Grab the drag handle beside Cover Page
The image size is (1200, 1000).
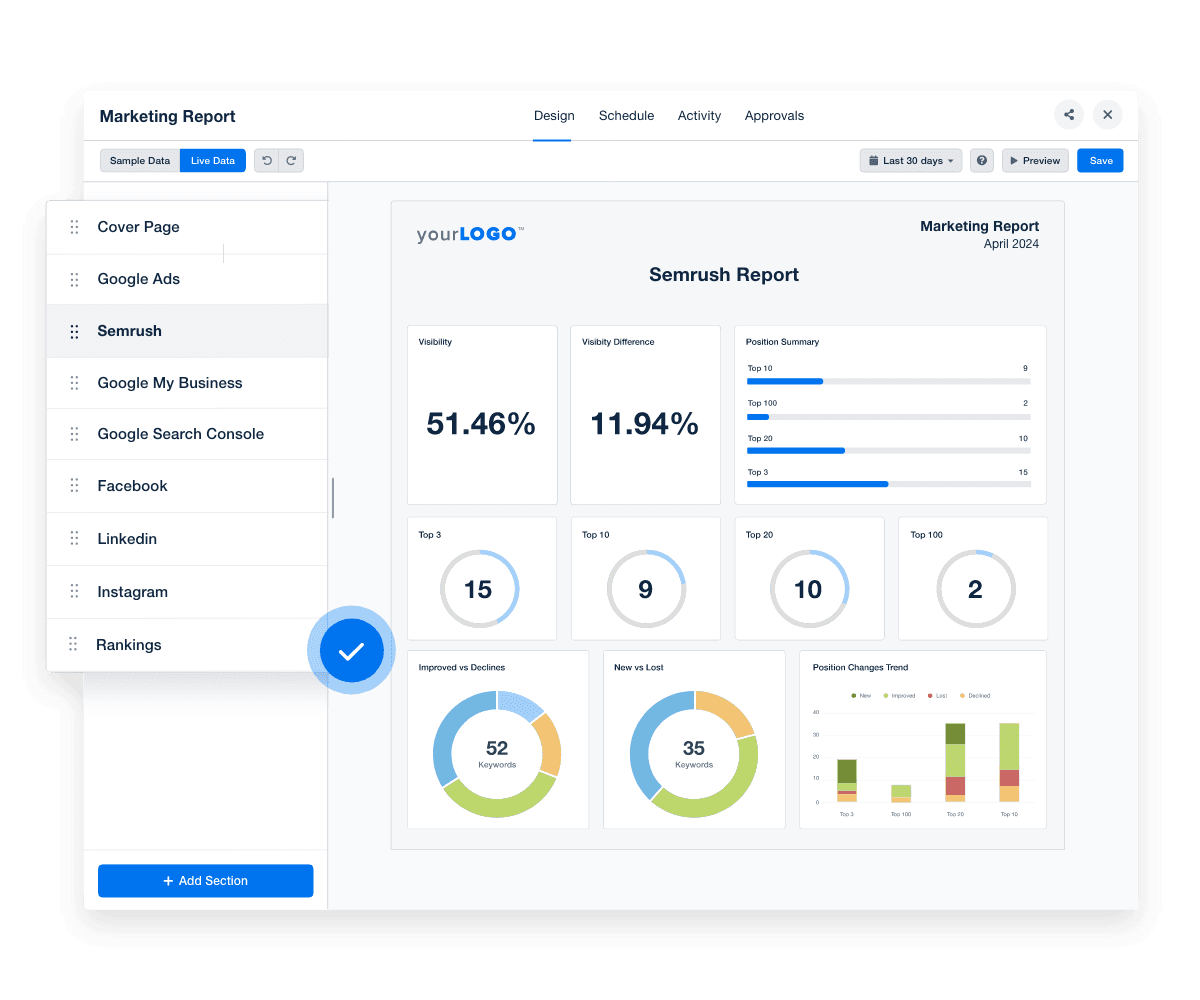click(74, 227)
